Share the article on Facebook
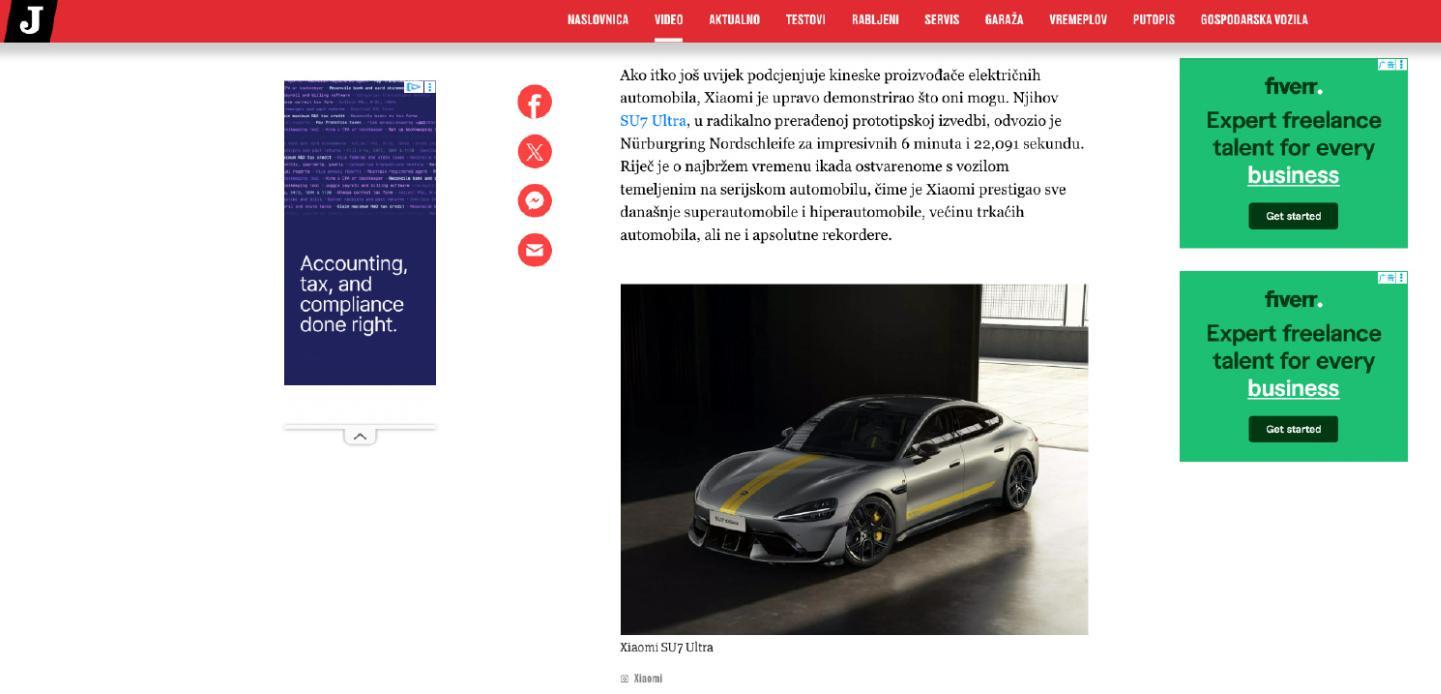The width and height of the screenshot is (1441, 694). click(x=535, y=102)
